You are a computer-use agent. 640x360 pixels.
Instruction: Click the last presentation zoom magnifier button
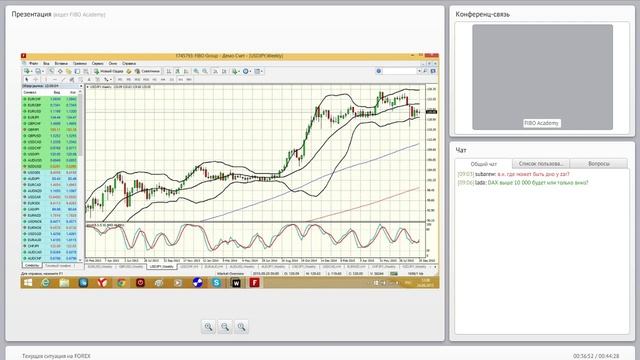point(242,327)
